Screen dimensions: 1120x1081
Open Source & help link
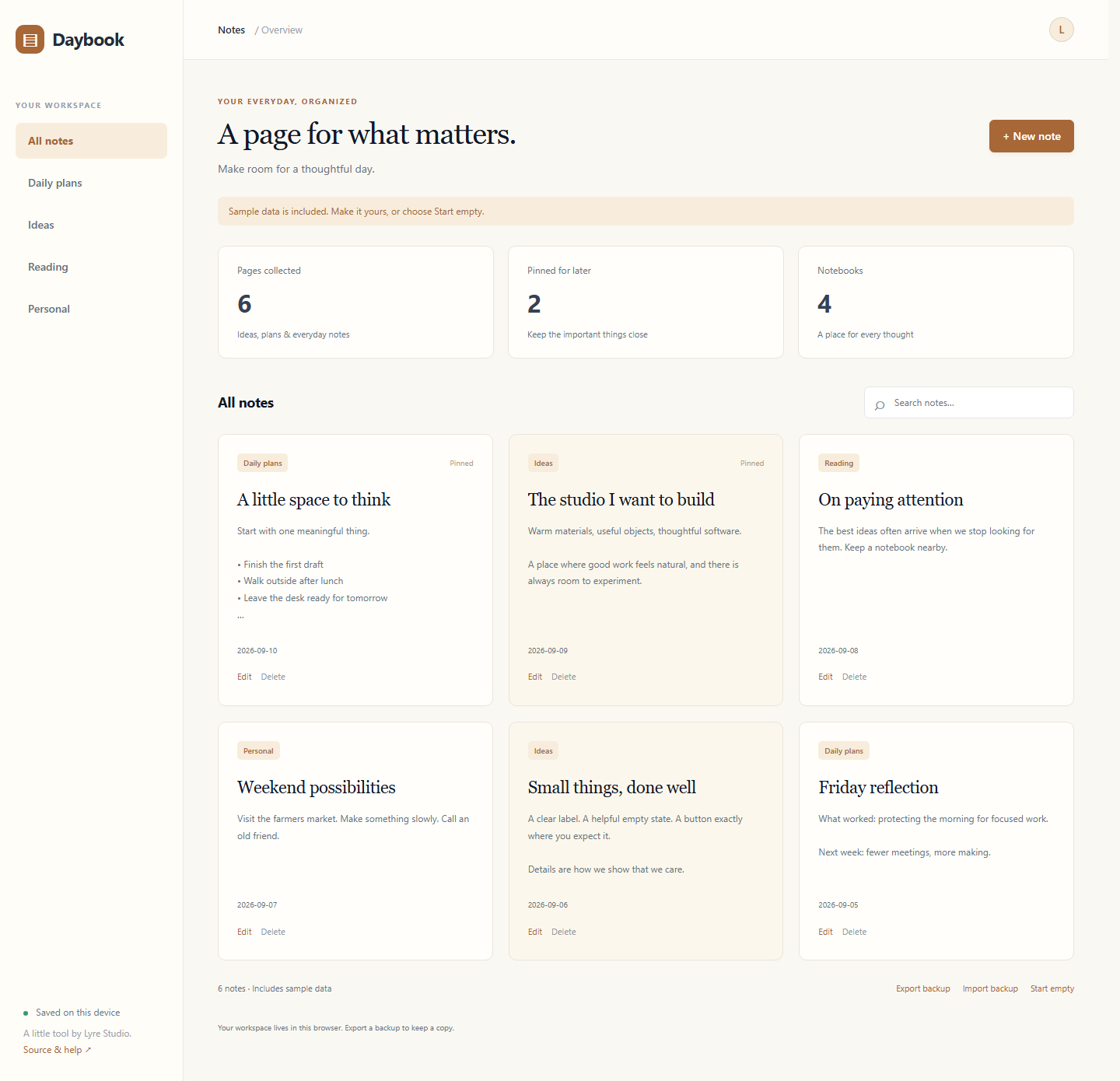coord(57,1050)
